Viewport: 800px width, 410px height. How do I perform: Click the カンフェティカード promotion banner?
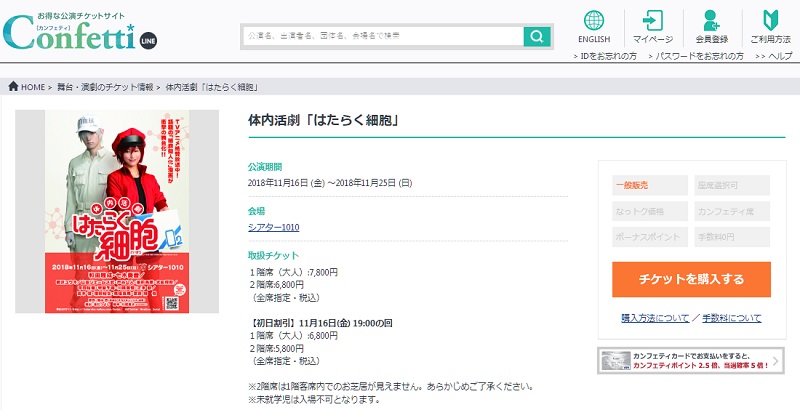point(691,361)
